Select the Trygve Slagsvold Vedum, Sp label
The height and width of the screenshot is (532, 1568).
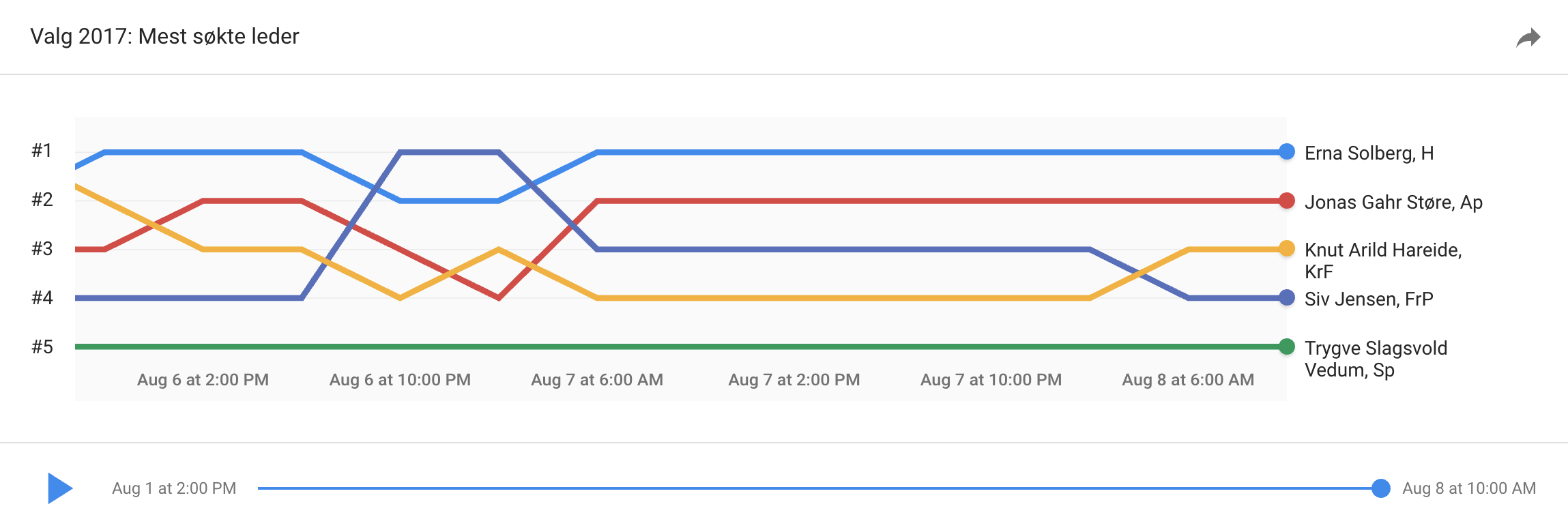pyautogui.click(x=1376, y=359)
